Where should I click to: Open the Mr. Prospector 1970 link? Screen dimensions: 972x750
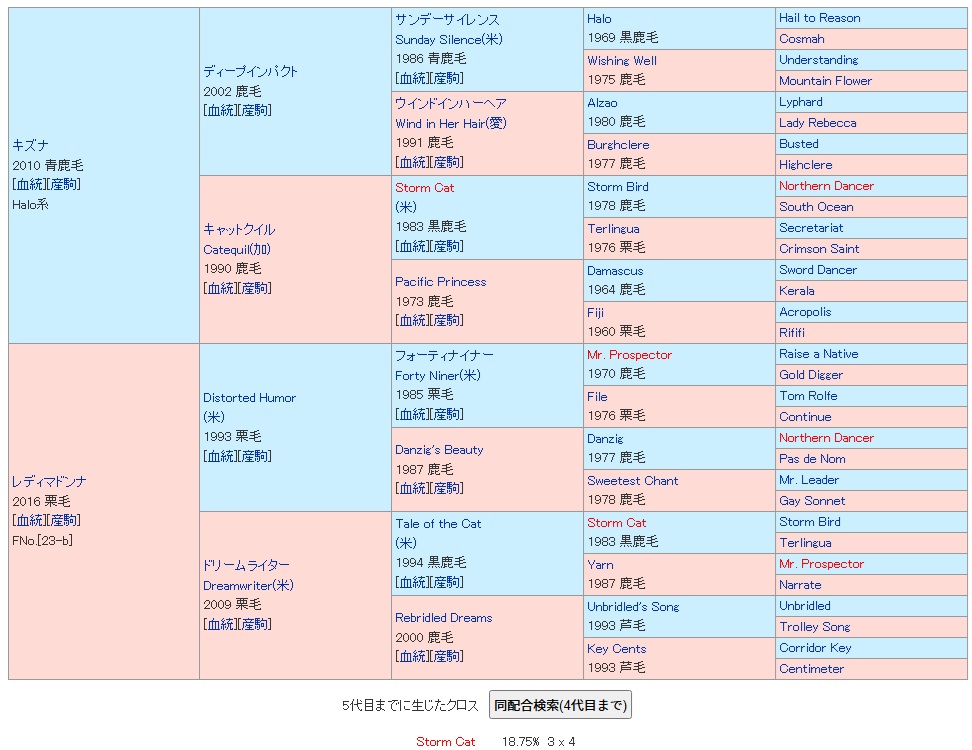click(x=629, y=355)
